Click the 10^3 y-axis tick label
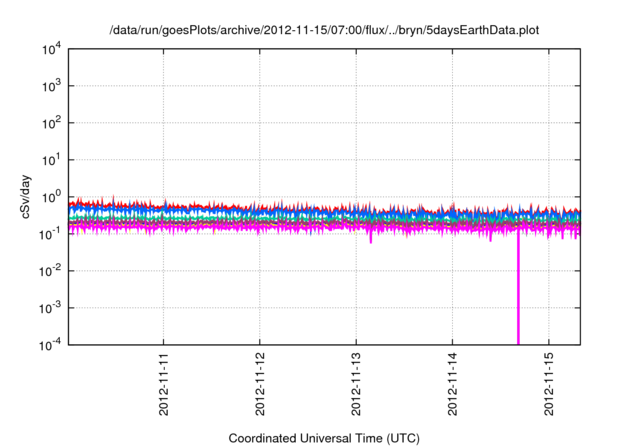 click(52, 86)
